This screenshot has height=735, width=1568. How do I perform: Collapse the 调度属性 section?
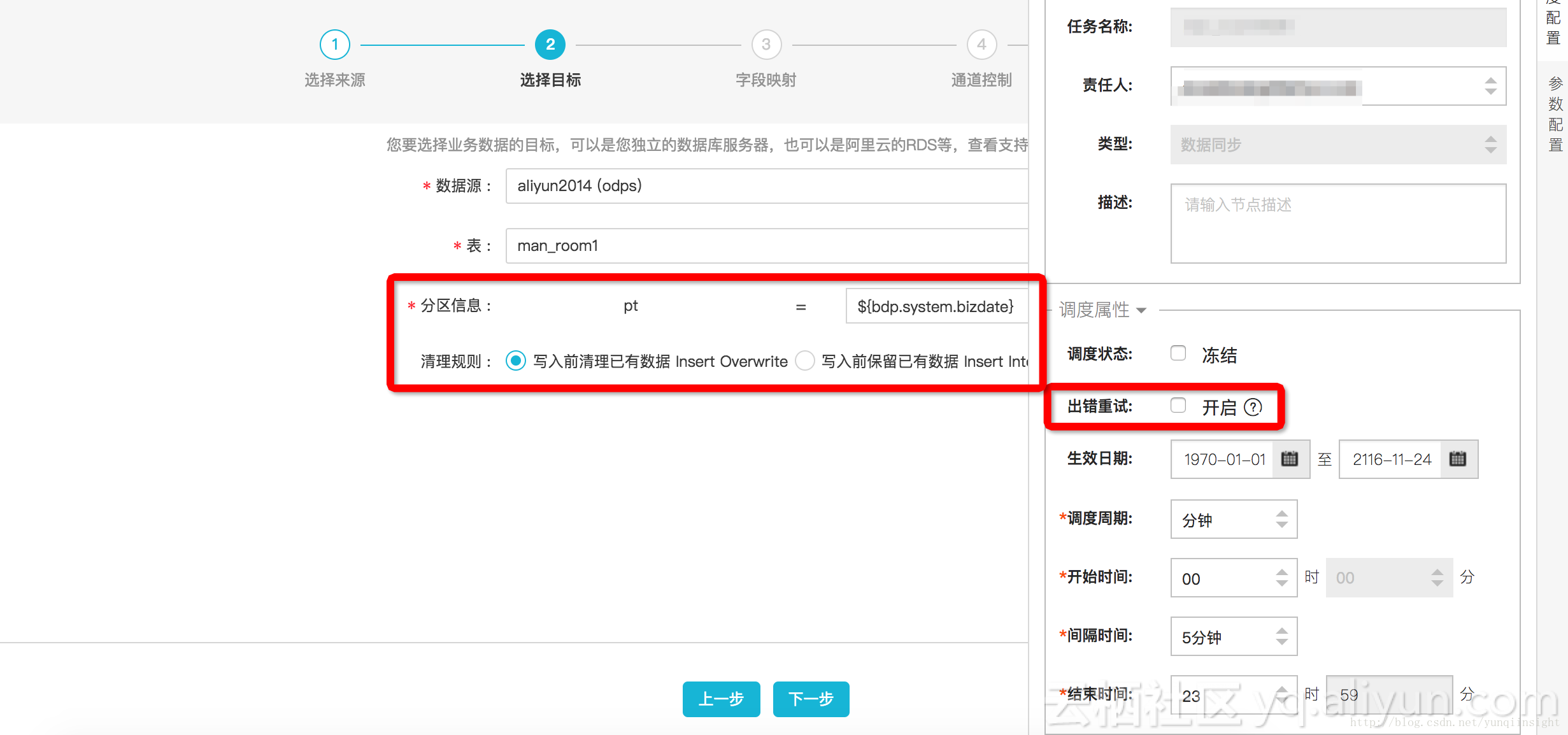tap(1143, 310)
